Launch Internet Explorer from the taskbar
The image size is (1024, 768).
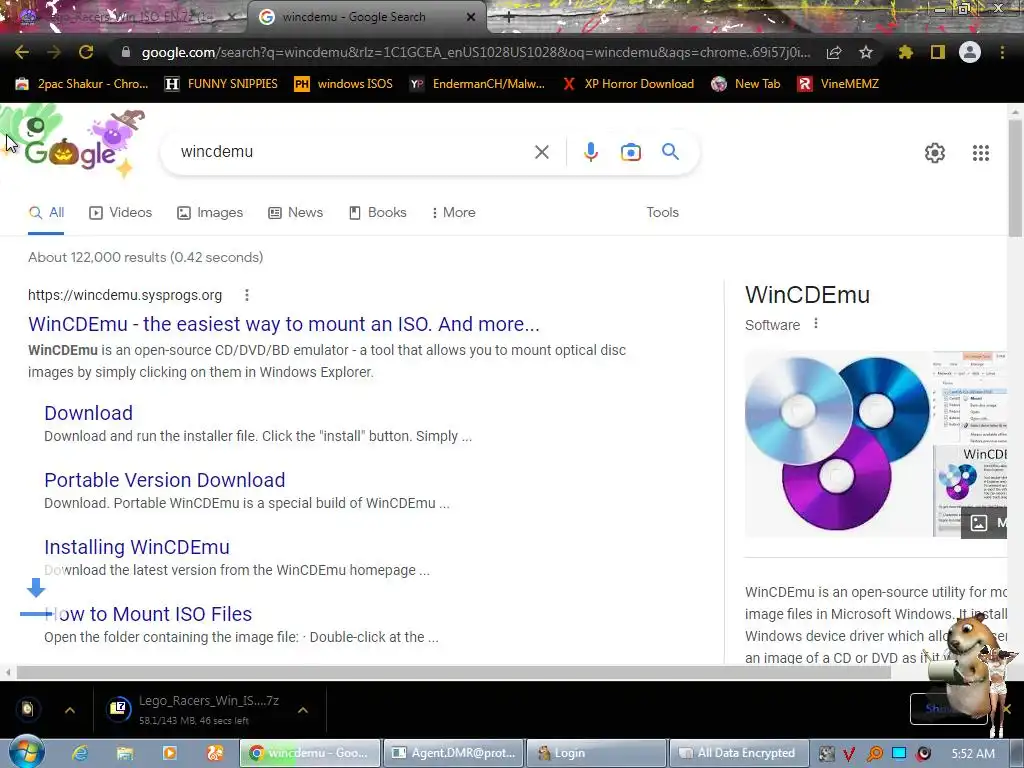click(80, 753)
